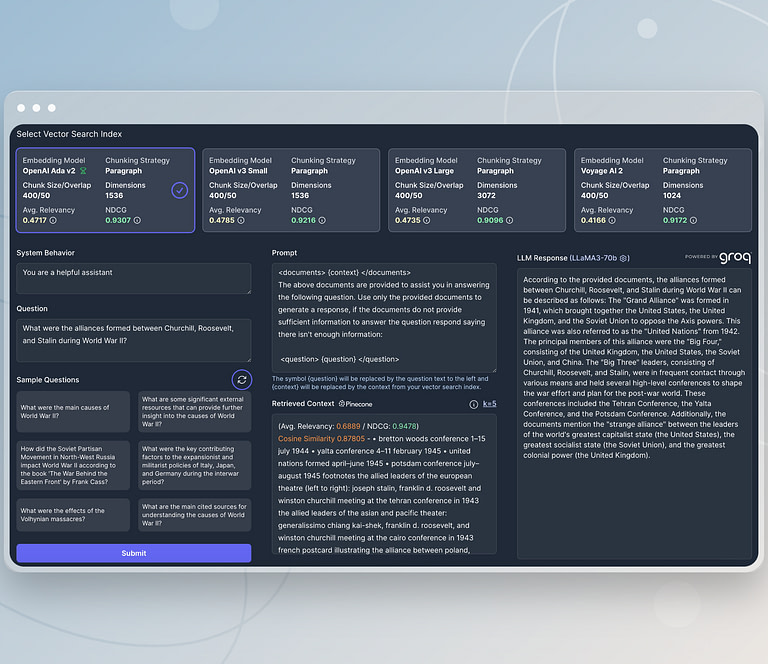
Task: Select the Voyage AI 2 index card
Action: click(663, 190)
